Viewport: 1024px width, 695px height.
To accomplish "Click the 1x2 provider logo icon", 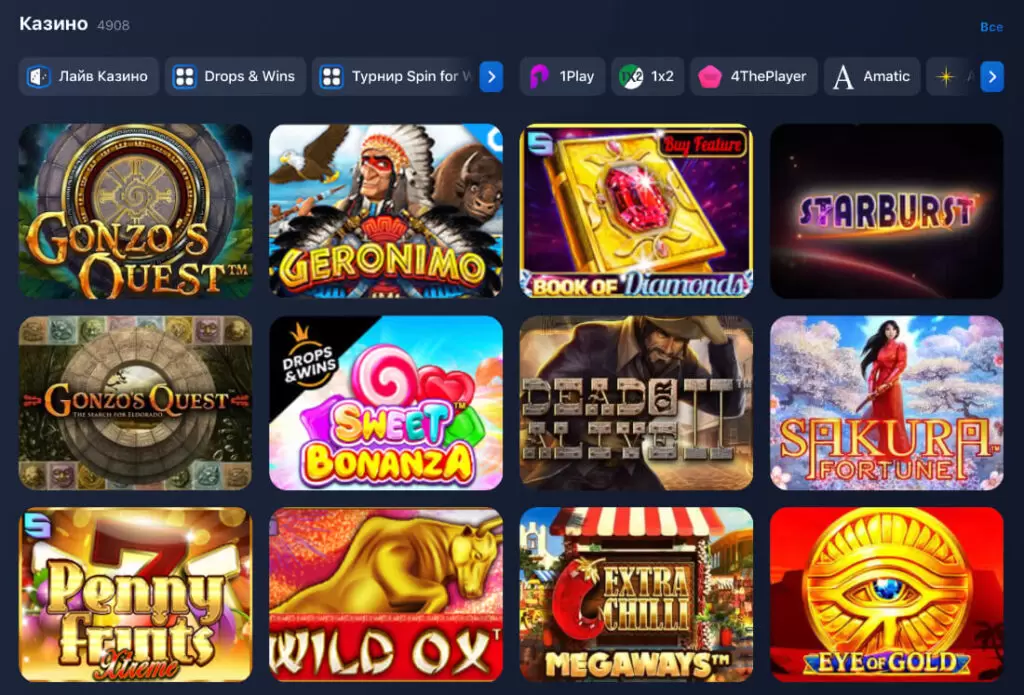I will pyautogui.click(x=632, y=76).
